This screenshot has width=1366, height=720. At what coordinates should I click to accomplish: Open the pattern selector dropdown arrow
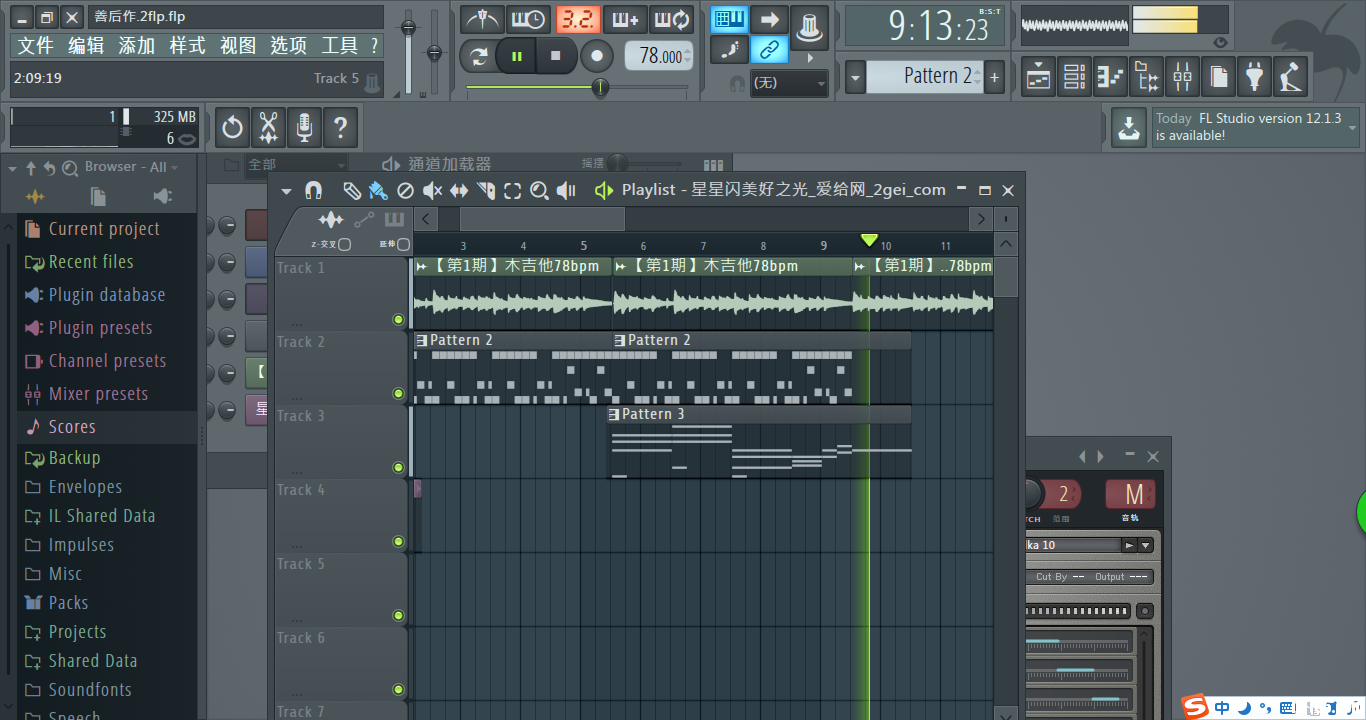pyautogui.click(x=855, y=76)
